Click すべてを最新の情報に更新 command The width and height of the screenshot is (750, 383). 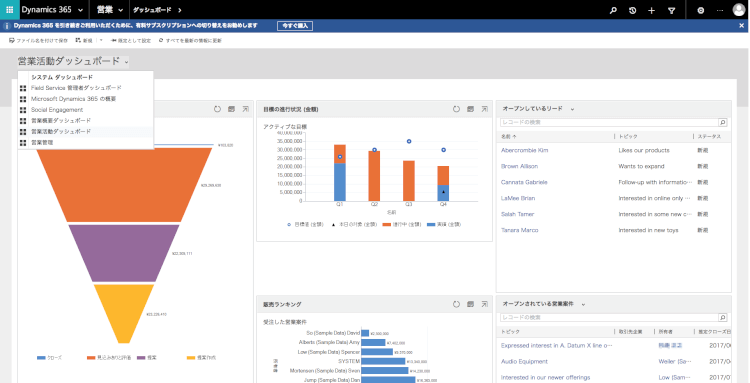[190, 41]
